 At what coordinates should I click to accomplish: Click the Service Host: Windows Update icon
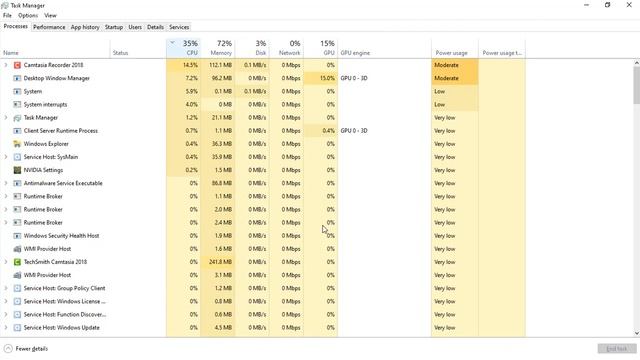(x=17, y=327)
